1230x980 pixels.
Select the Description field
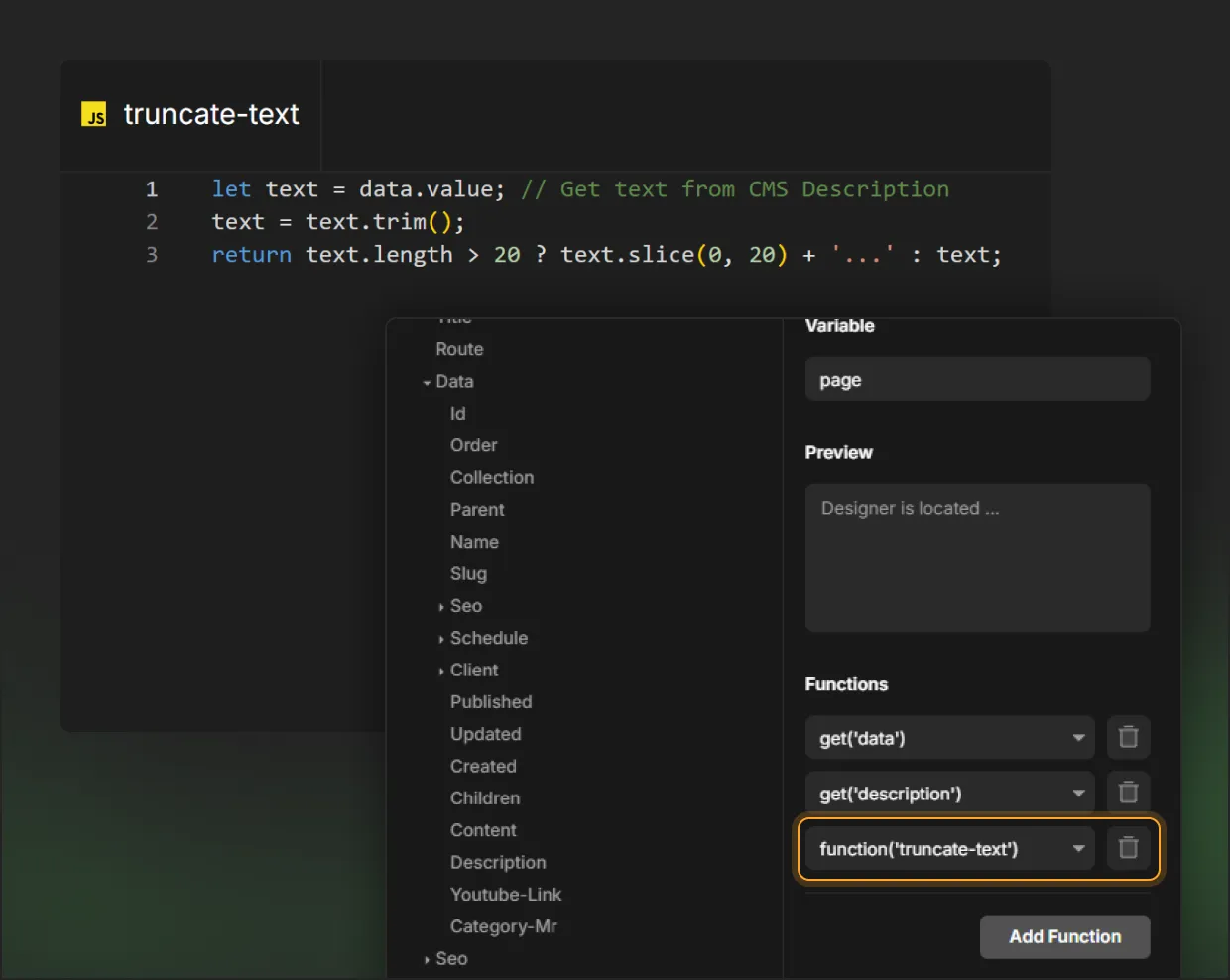498,862
